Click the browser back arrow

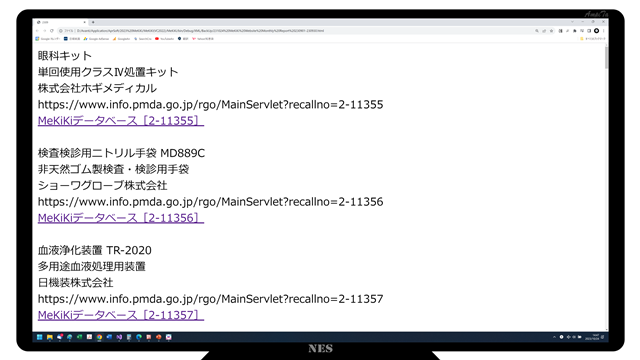[37, 31]
